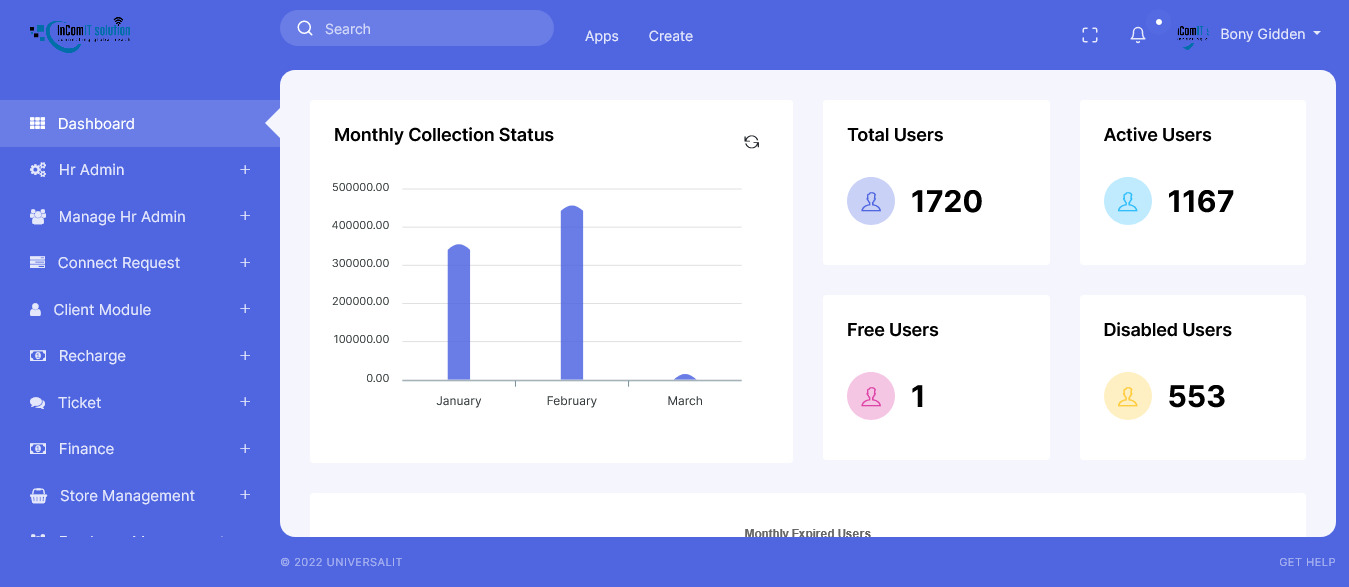Click the Active Users avatar icon

point(1127,201)
